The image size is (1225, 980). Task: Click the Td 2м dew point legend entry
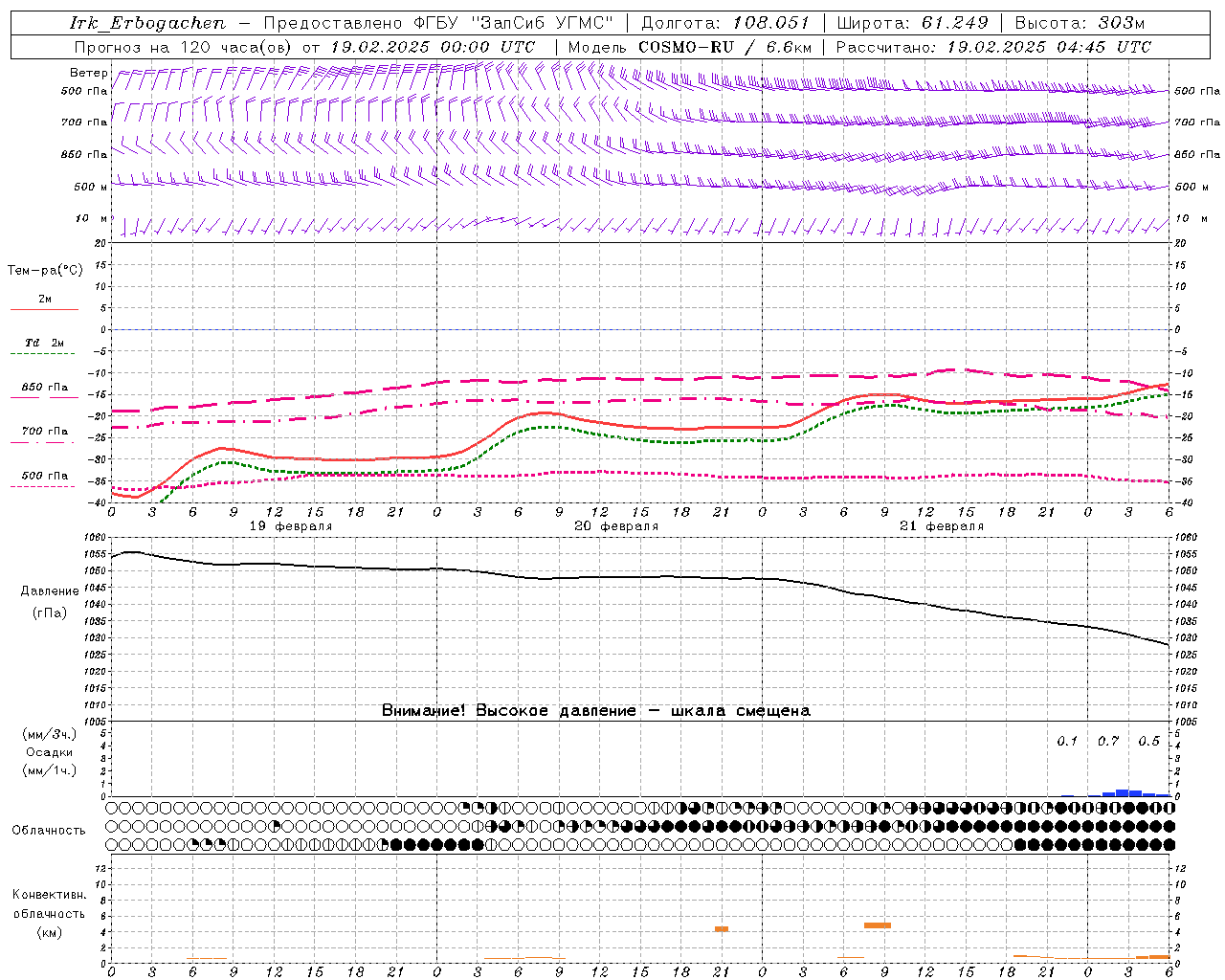pos(44,346)
